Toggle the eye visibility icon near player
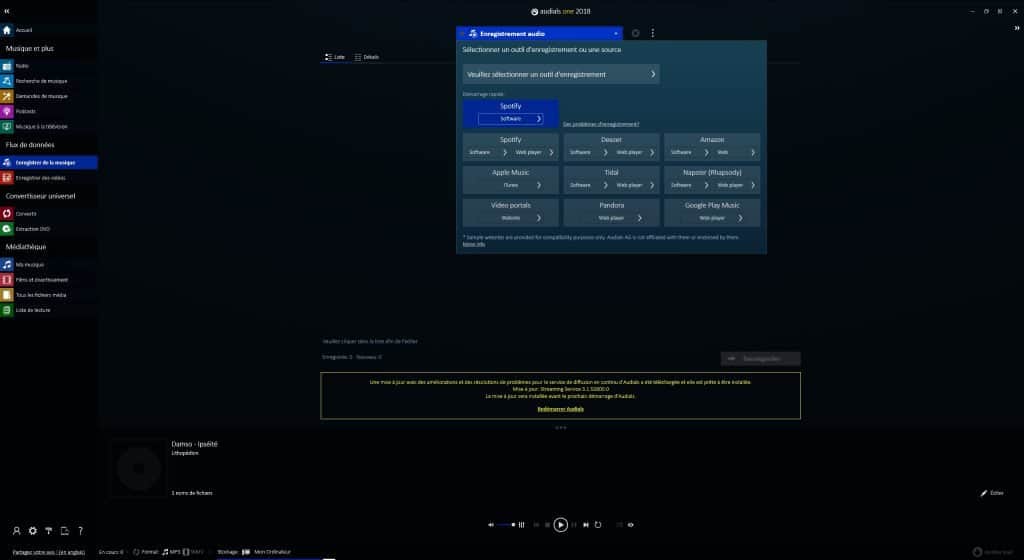This screenshot has height=560, width=1024. pos(630,524)
